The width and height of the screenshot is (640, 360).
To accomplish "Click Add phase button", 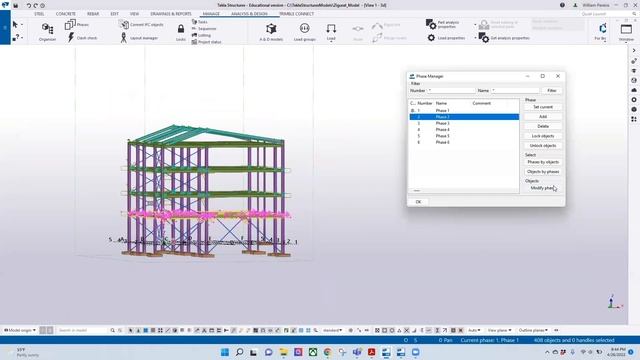I will tap(543, 117).
